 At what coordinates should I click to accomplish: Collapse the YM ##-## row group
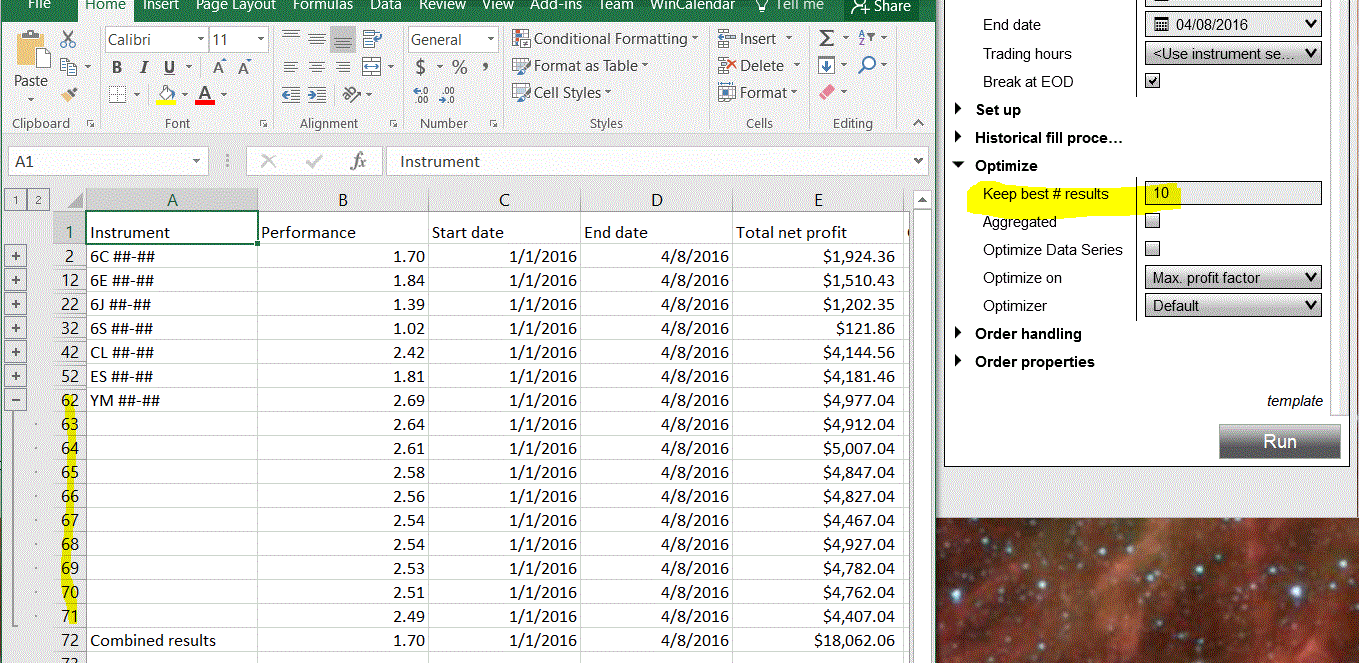[x=16, y=400]
